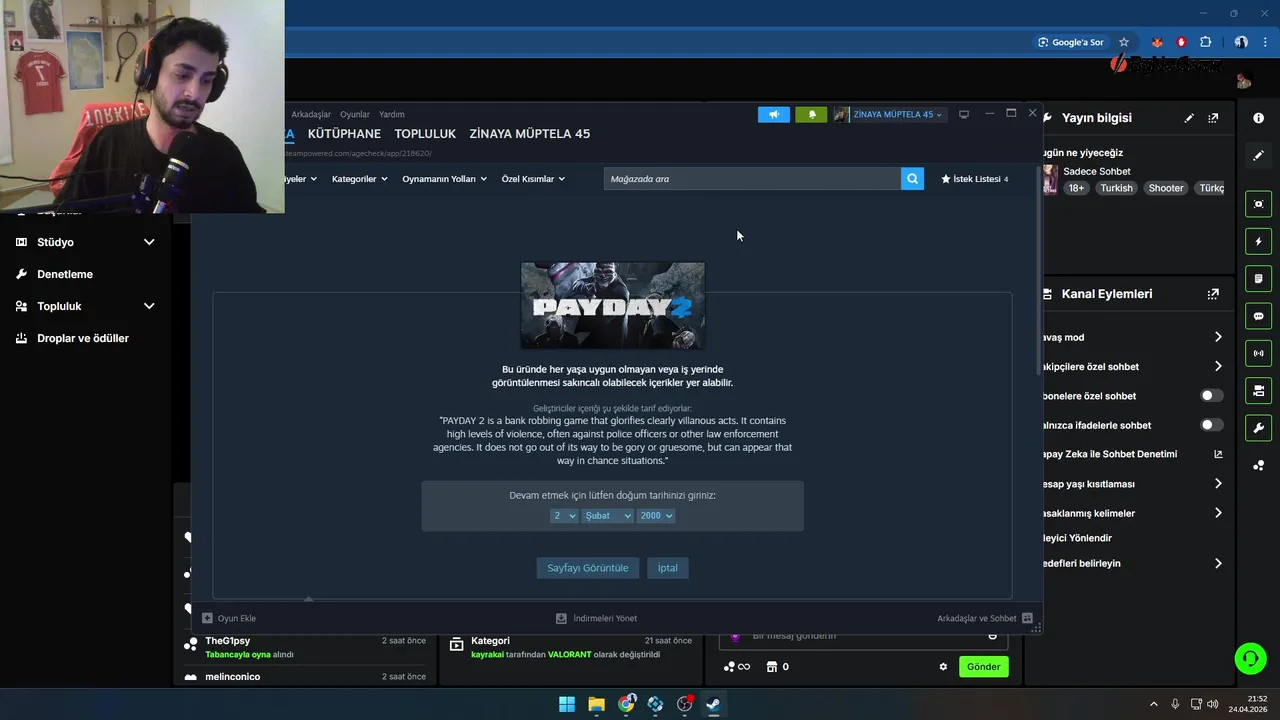Click the Sayfayı Görüntüle button
Image resolution: width=1280 pixels, height=720 pixels.
click(588, 568)
